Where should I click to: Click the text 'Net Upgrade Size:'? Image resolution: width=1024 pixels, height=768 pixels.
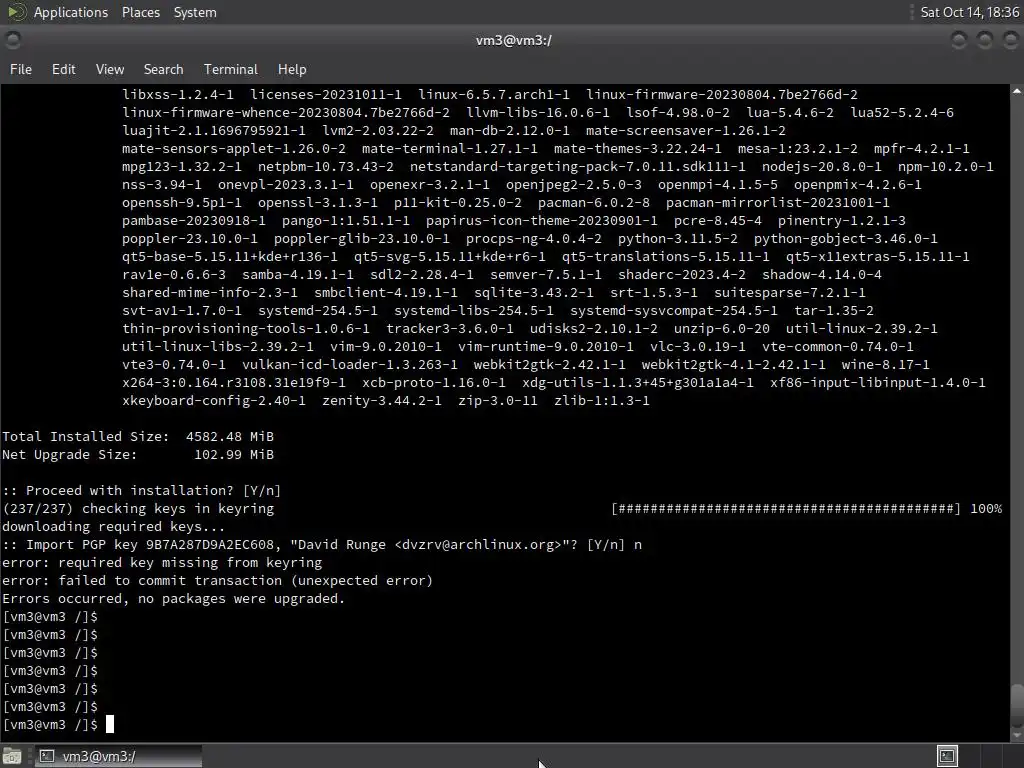(70, 455)
